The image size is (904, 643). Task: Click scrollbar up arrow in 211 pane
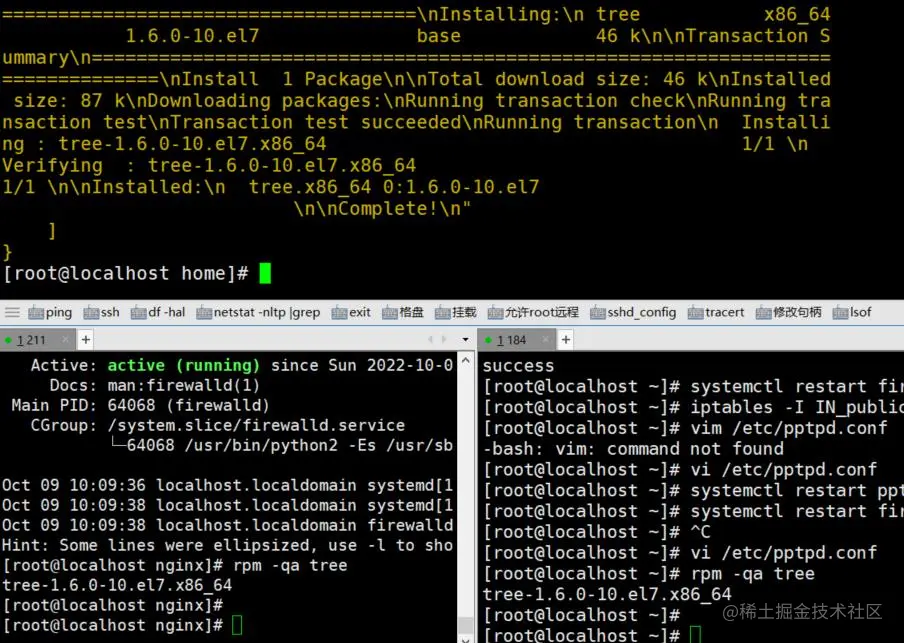465,360
